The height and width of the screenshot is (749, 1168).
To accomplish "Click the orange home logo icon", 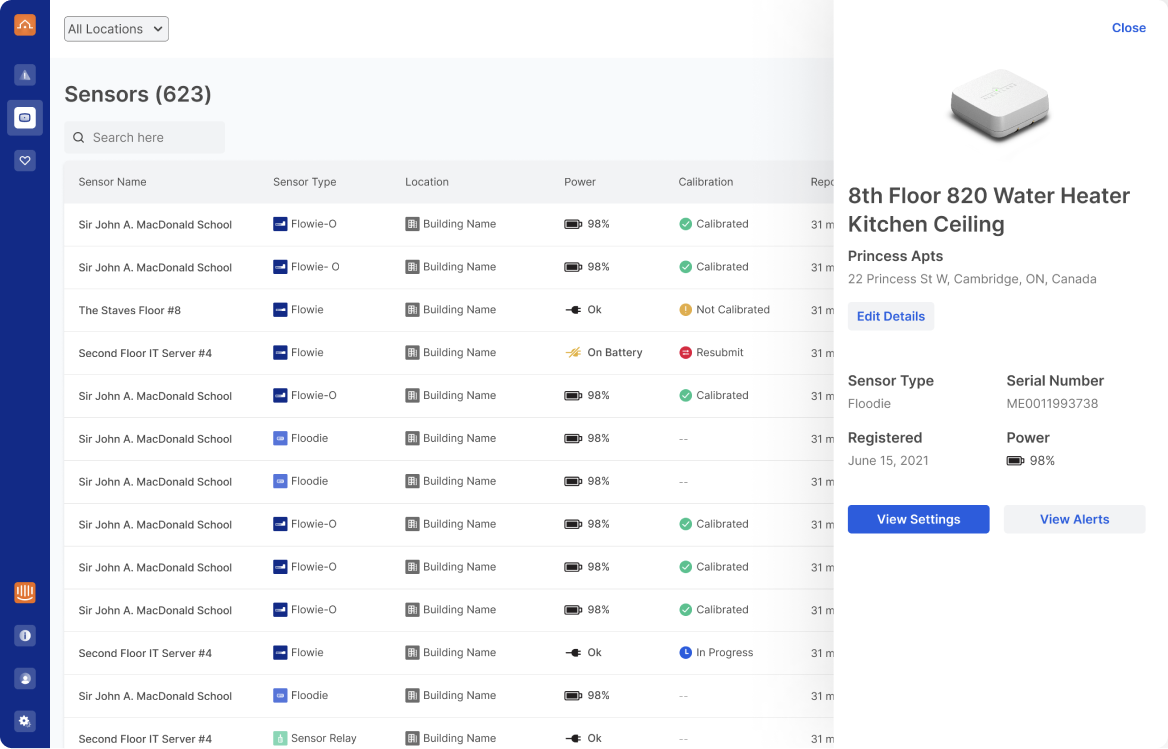I will (25, 25).
